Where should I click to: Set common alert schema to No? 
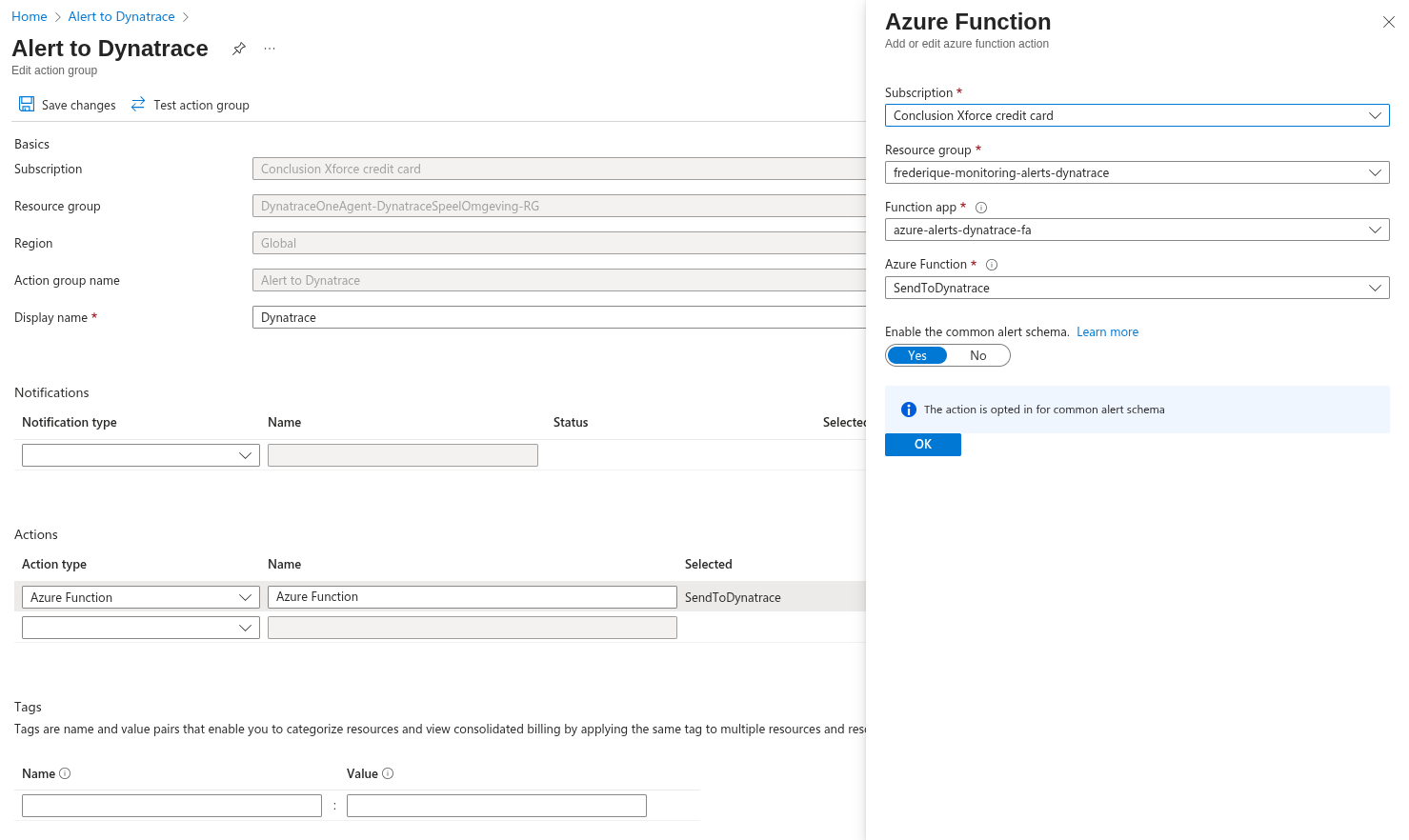(x=978, y=355)
